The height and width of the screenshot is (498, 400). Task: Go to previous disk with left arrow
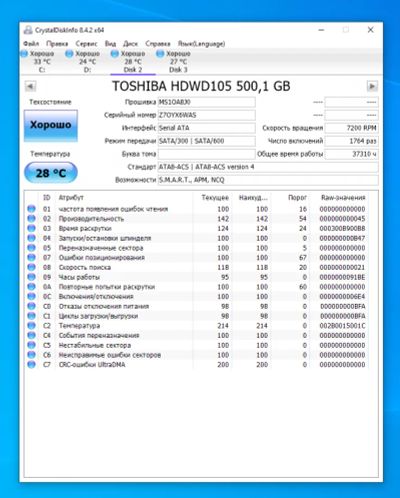click(x=30, y=86)
